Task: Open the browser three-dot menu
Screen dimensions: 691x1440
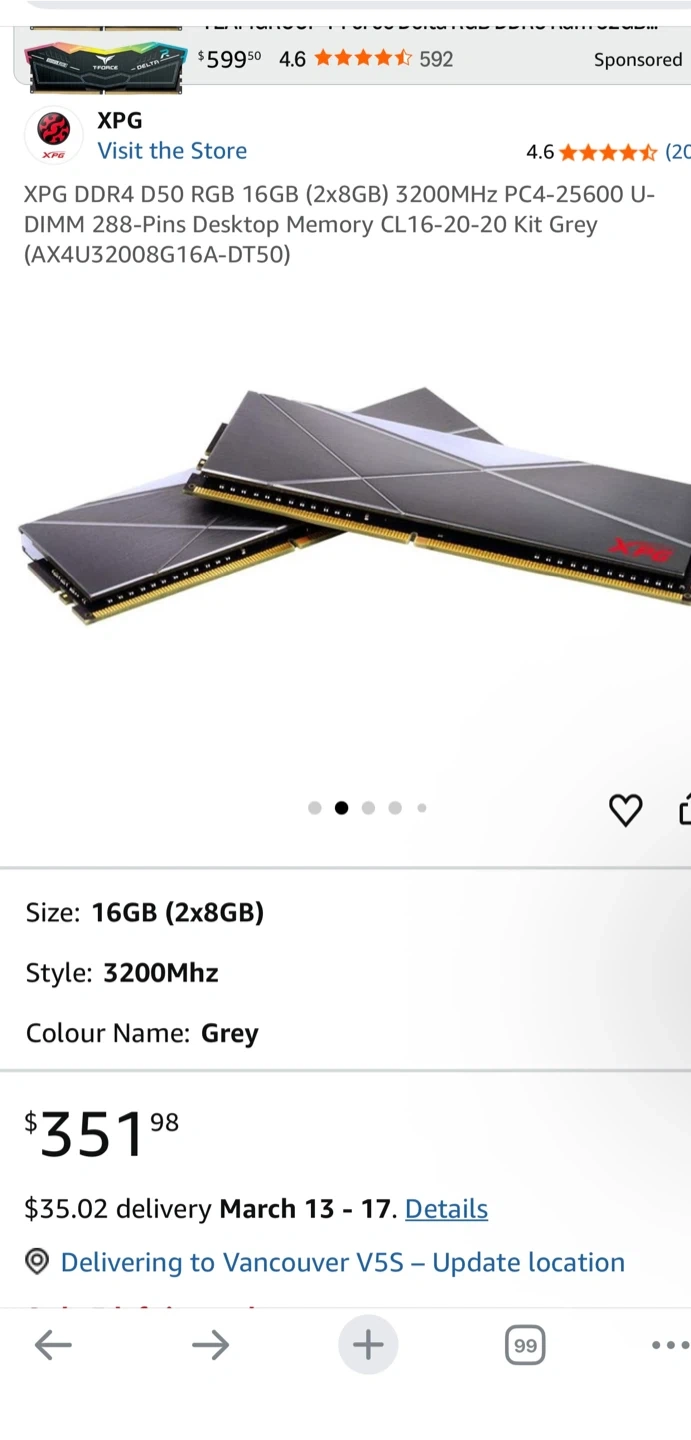Action: 670,1345
